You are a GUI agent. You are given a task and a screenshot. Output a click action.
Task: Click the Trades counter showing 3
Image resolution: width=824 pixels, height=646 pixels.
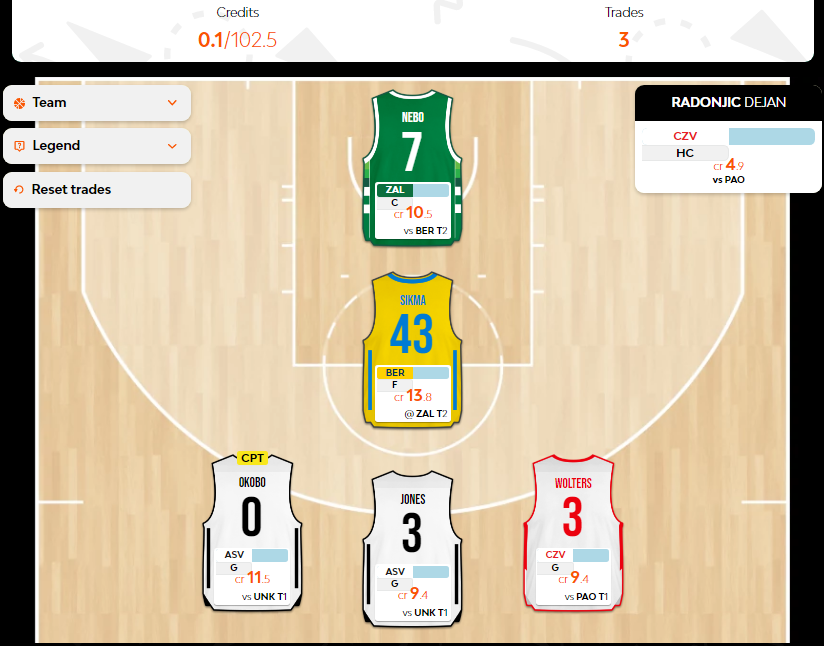(623, 40)
